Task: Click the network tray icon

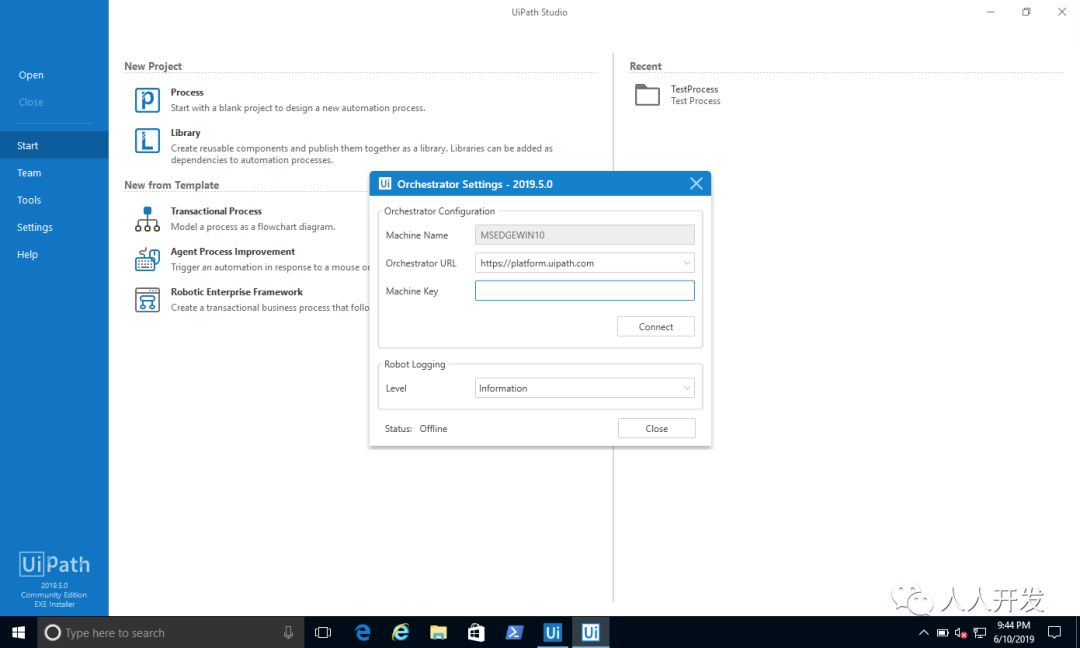Action: 979,633
